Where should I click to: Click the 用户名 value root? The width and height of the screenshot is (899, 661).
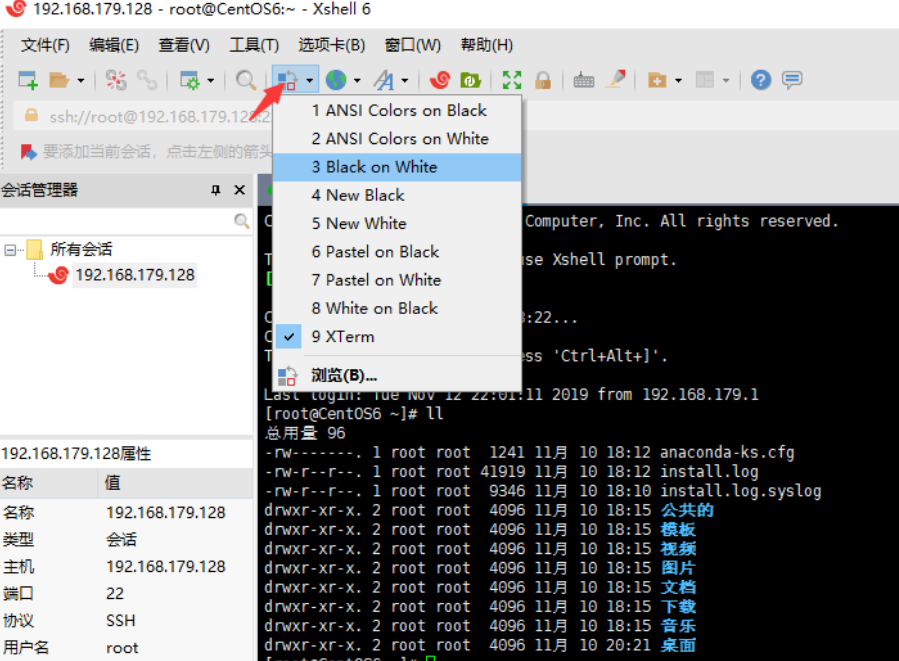(x=122, y=648)
